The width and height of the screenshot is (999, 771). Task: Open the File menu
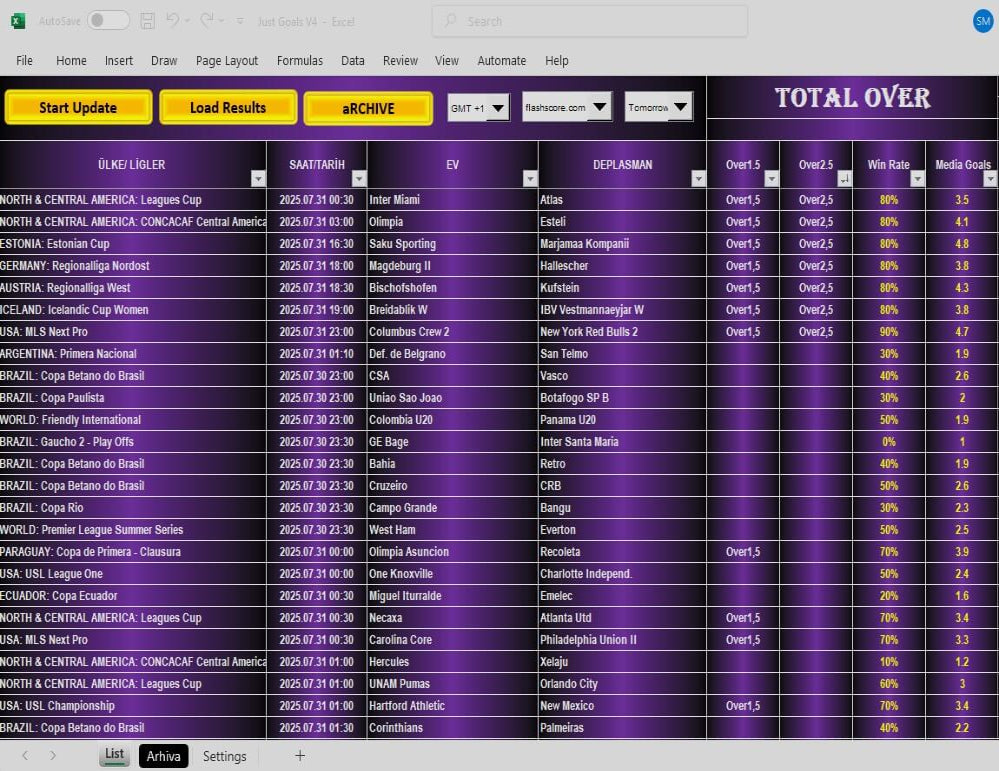[x=24, y=61]
